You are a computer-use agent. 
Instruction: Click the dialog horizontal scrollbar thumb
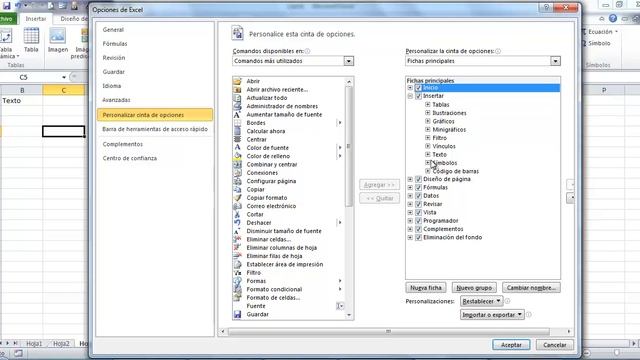click(x=388, y=331)
